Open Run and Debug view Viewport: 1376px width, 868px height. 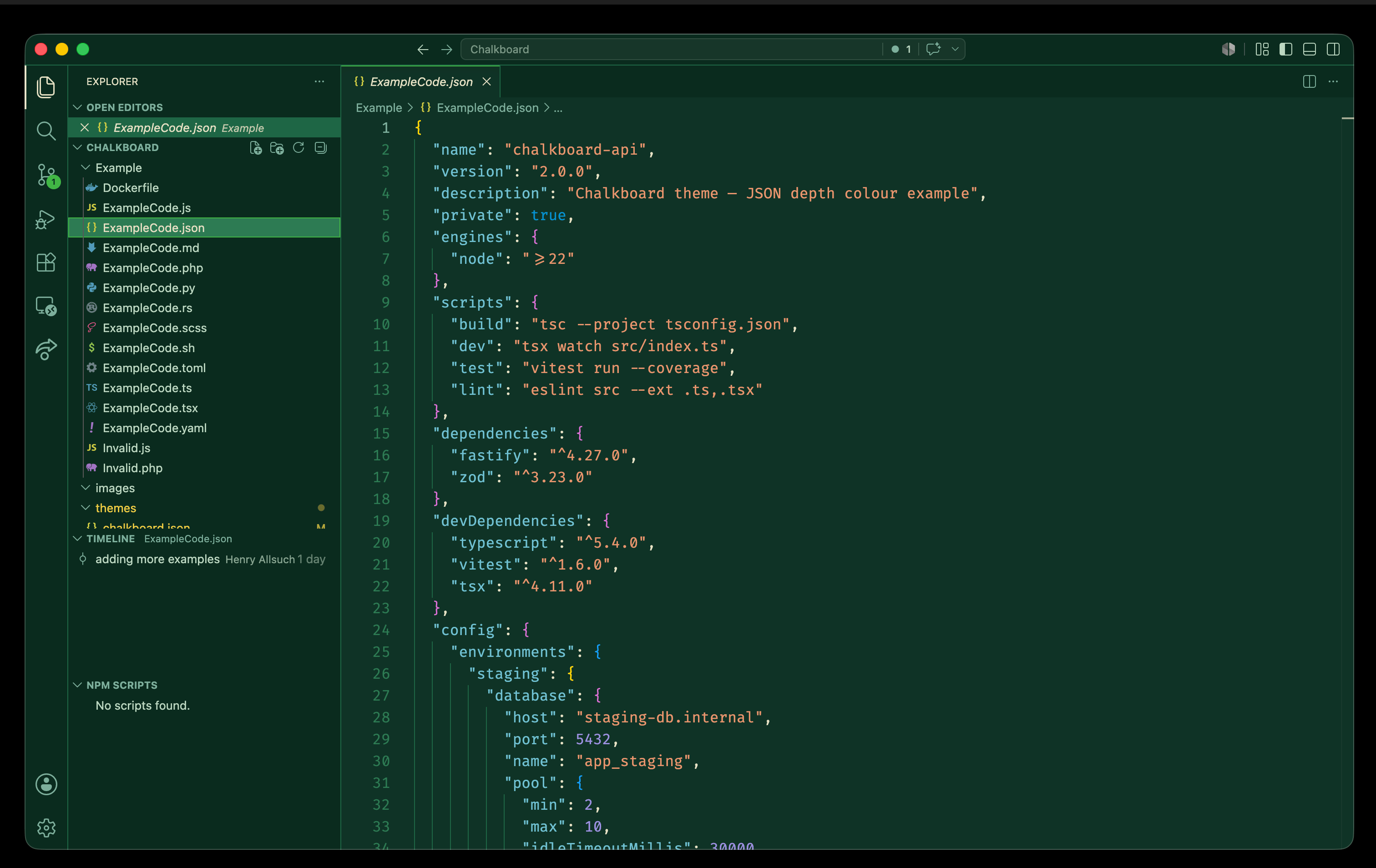click(x=46, y=219)
